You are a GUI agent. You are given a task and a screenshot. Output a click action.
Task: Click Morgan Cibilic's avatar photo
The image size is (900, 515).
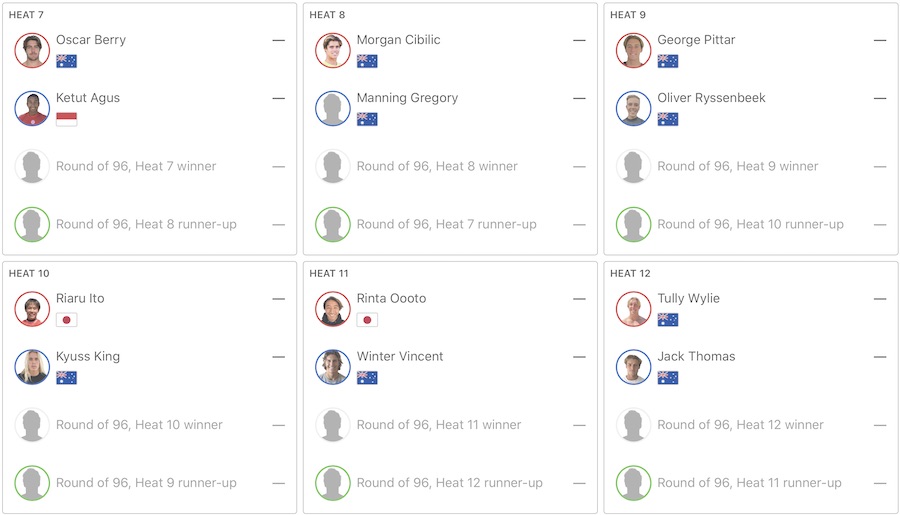point(333,50)
